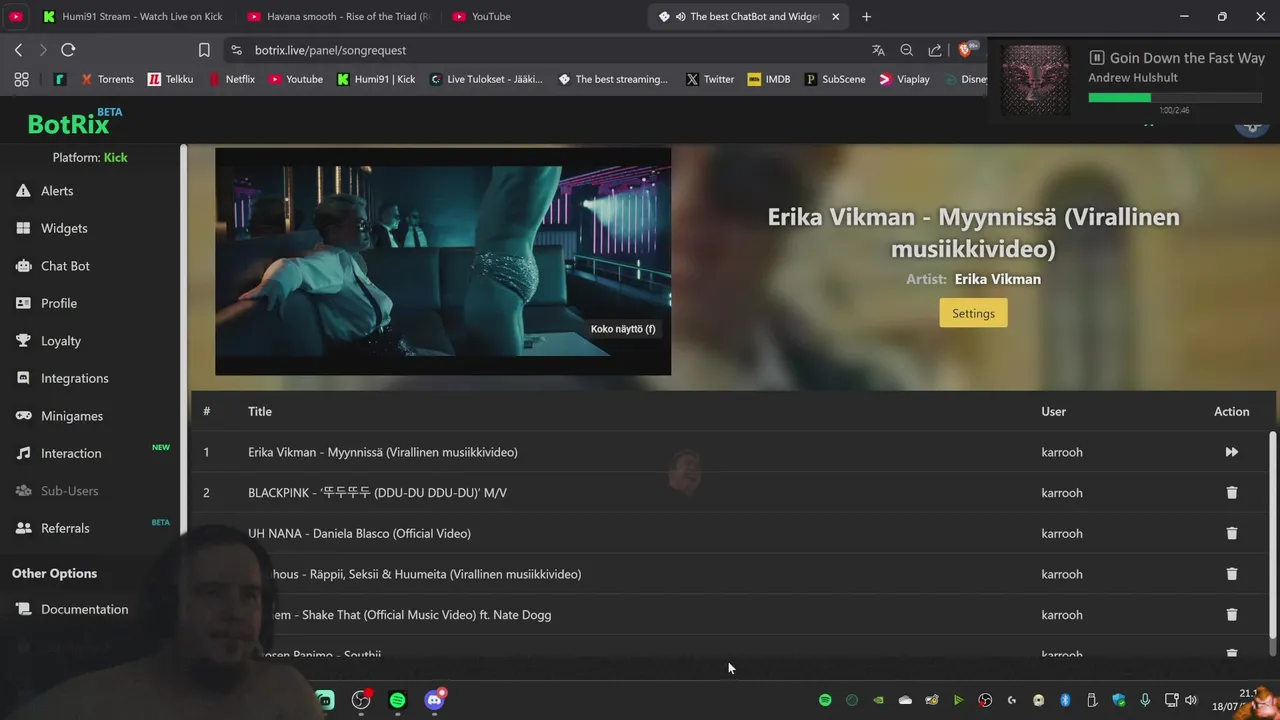Reload the current page
1280x720 pixels.
[x=68, y=50]
